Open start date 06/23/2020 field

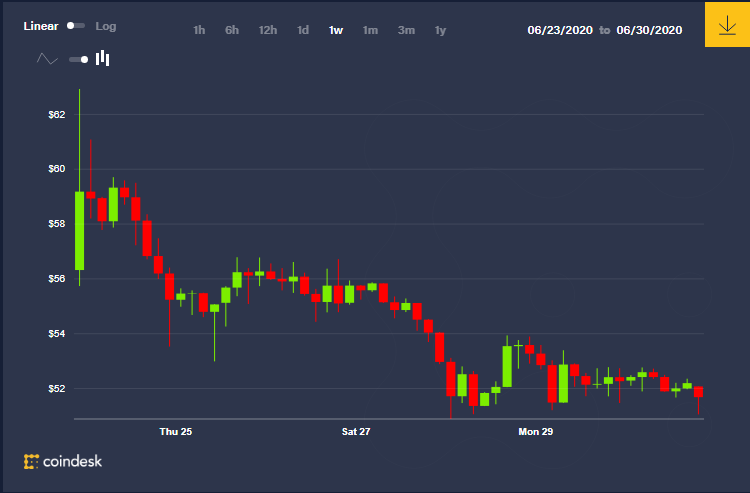[x=560, y=30]
